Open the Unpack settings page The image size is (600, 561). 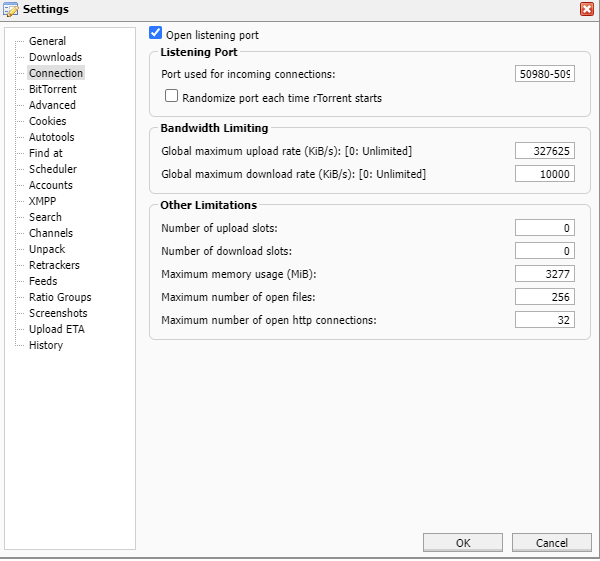(47, 249)
